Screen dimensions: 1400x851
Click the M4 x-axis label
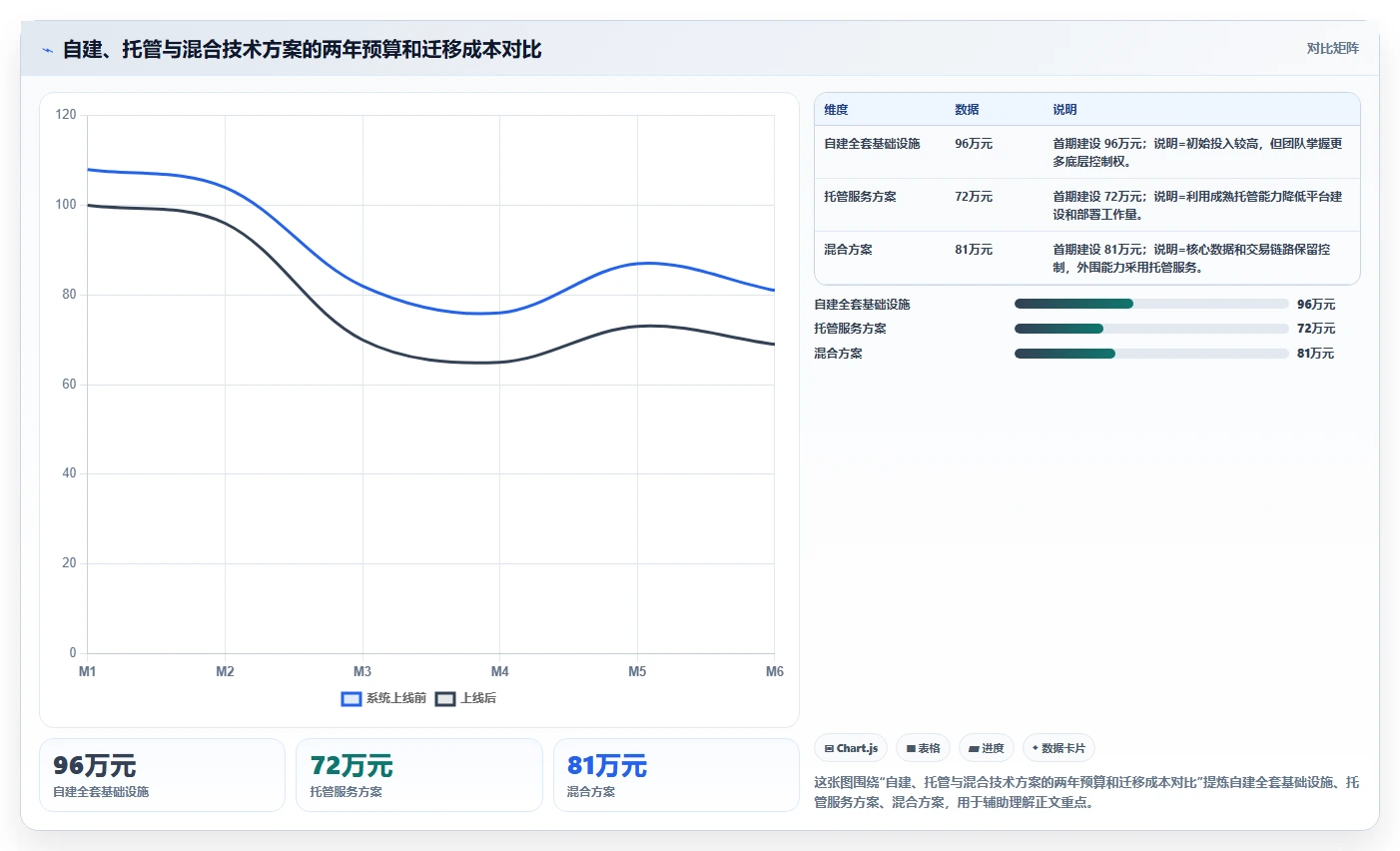500,671
